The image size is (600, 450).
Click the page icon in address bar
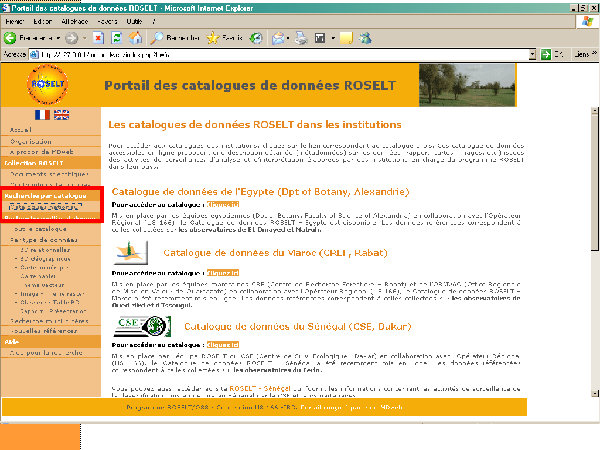coord(34,55)
